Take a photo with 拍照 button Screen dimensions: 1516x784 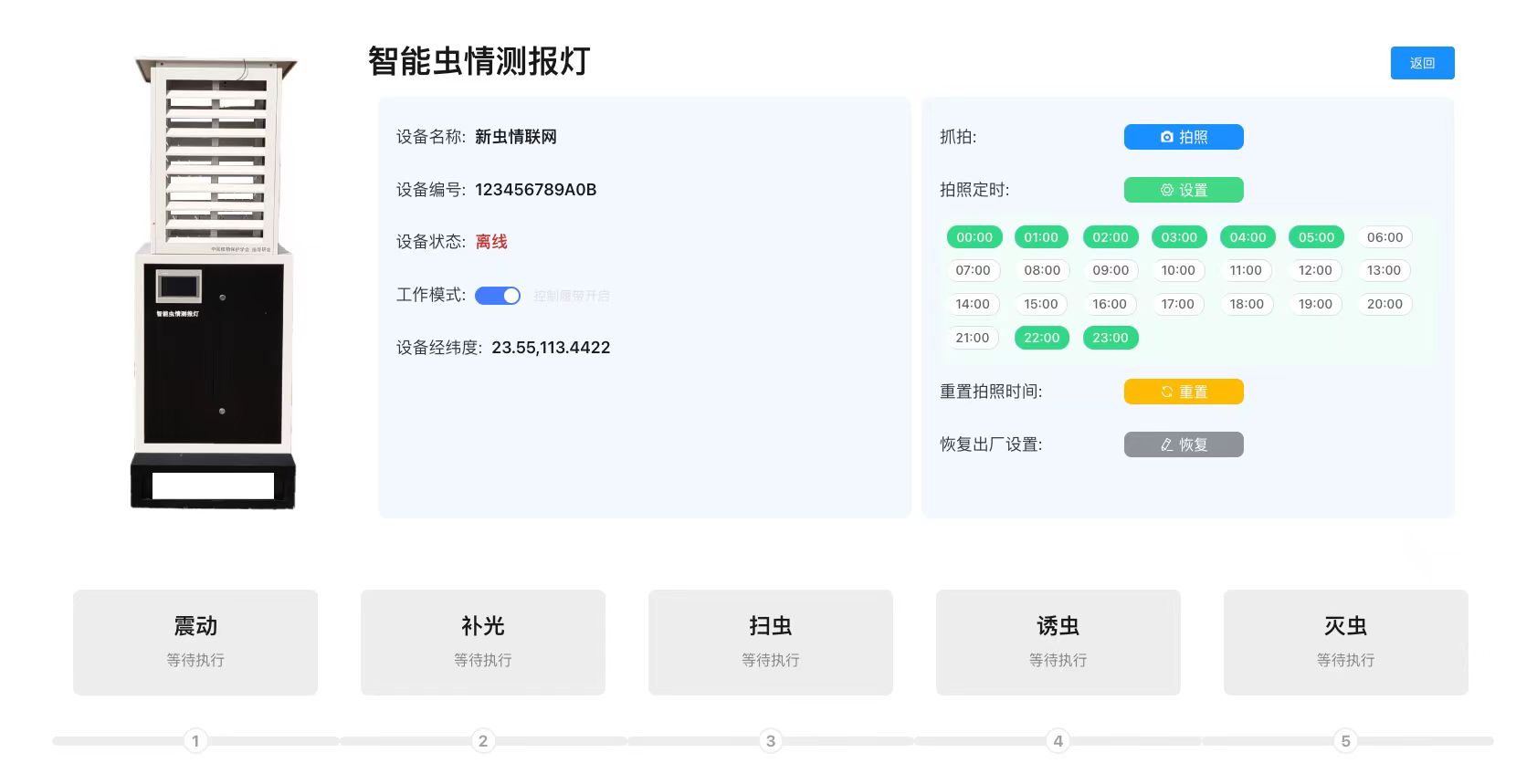click(x=1184, y=137)
